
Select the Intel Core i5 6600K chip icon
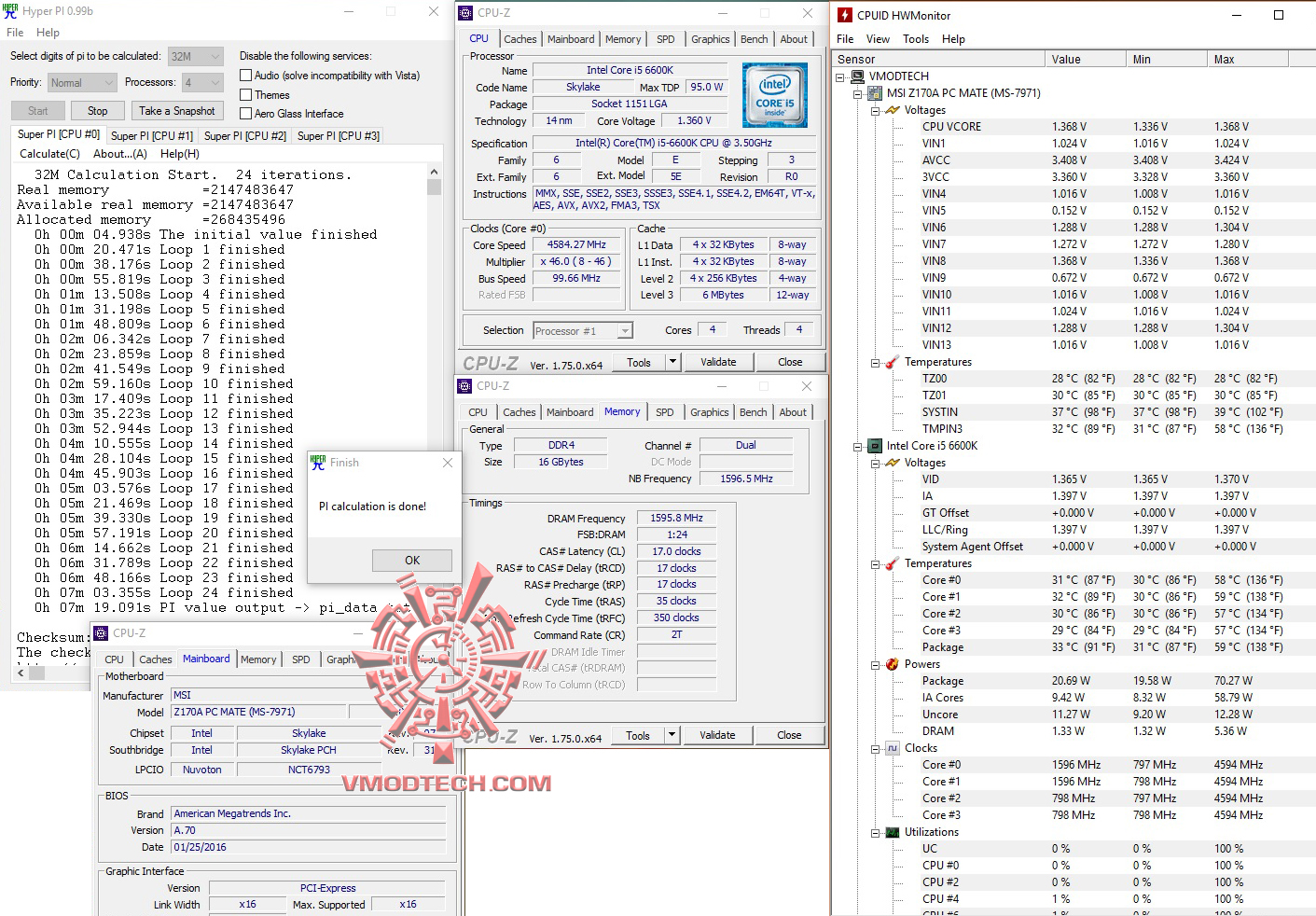[x=875, y=446]
